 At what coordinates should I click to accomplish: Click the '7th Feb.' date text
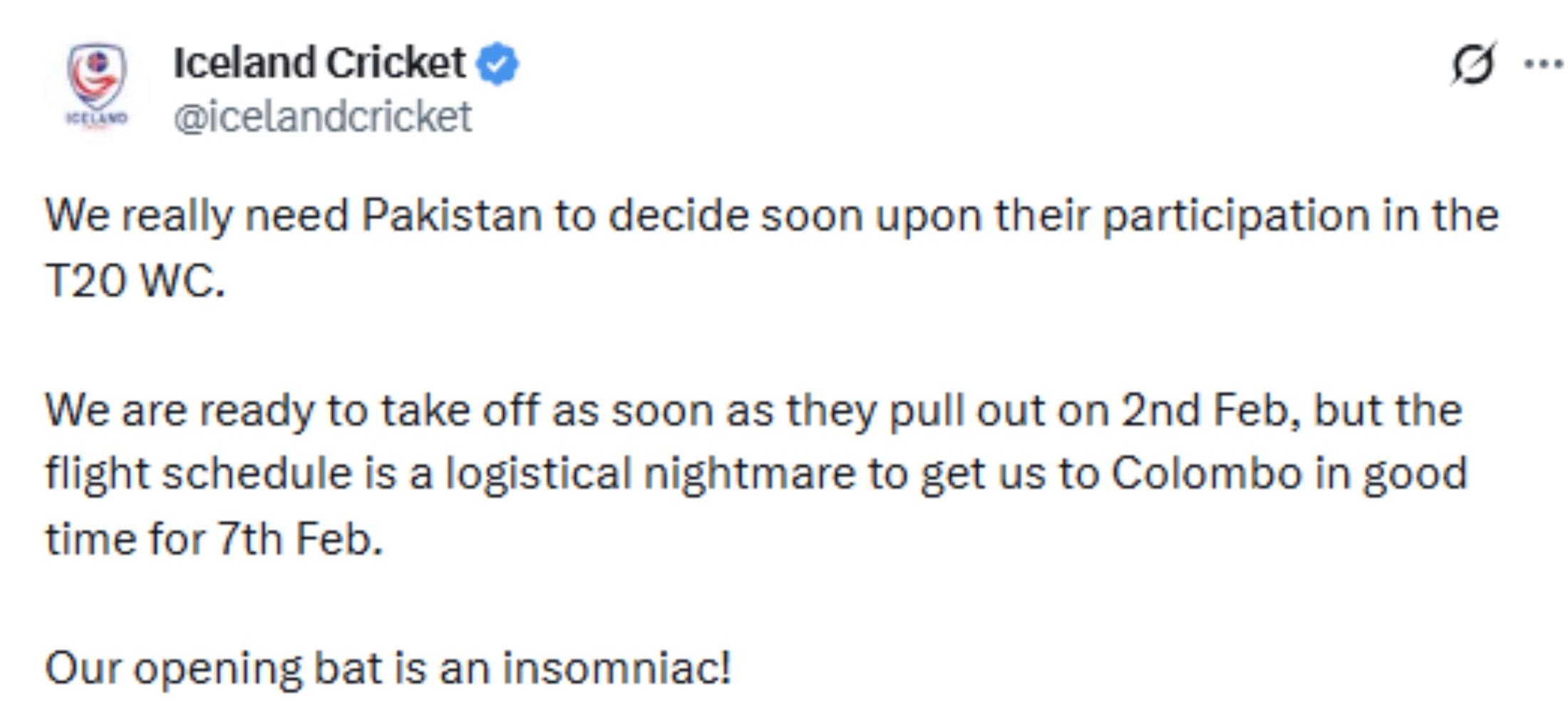coord(299,539)
